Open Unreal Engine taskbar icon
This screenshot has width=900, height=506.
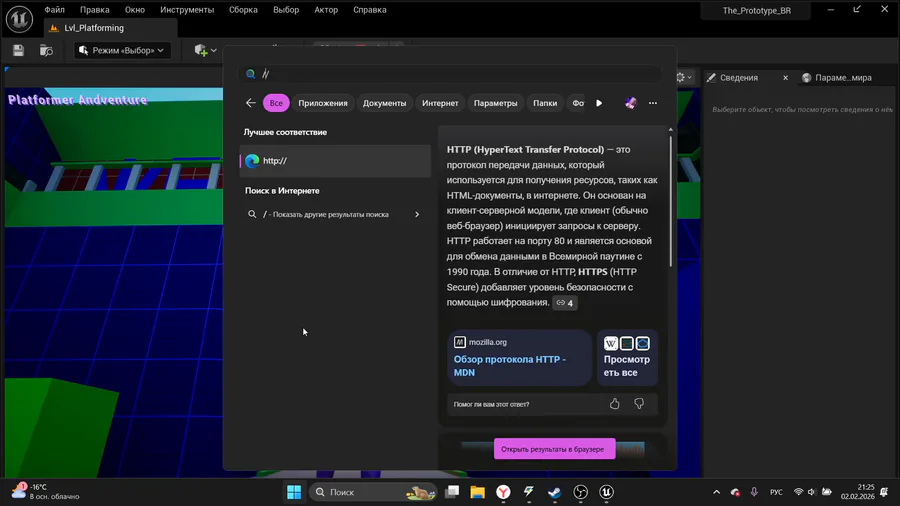(x=607, y=492)
